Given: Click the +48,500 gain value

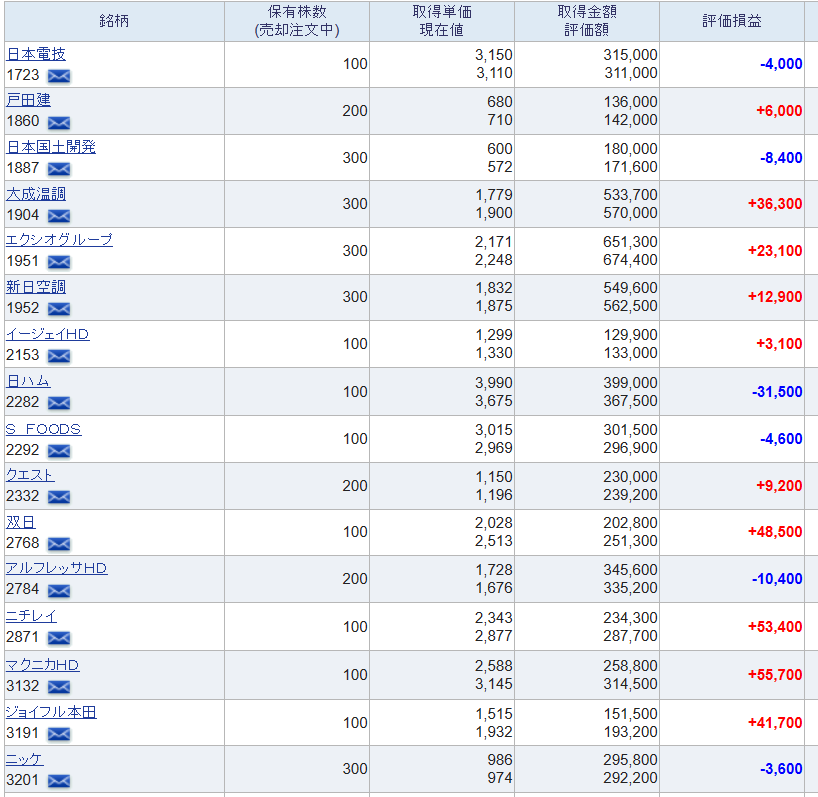Looking at the screenshot, I should click(x=775, y=532).
